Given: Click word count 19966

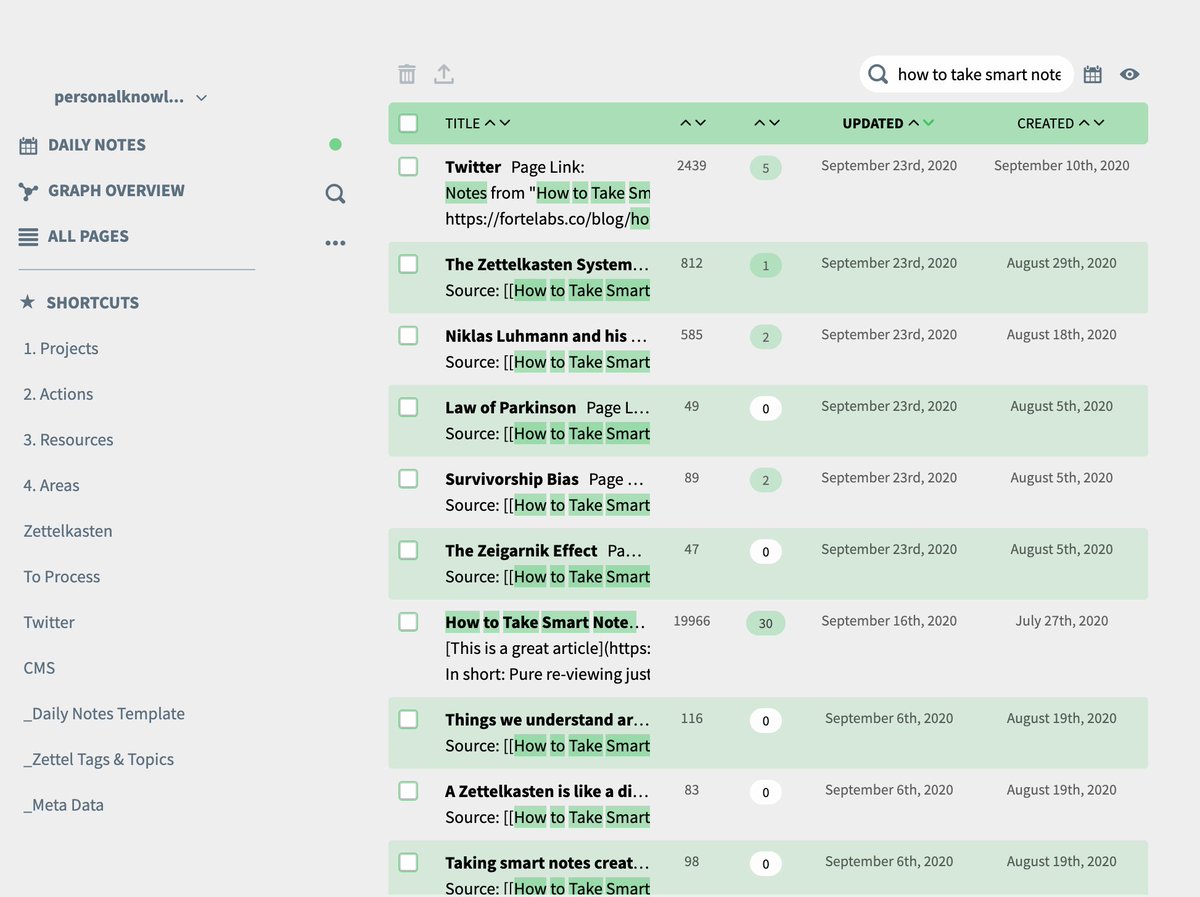Looking at the screenshot, I should coord(692,621).
